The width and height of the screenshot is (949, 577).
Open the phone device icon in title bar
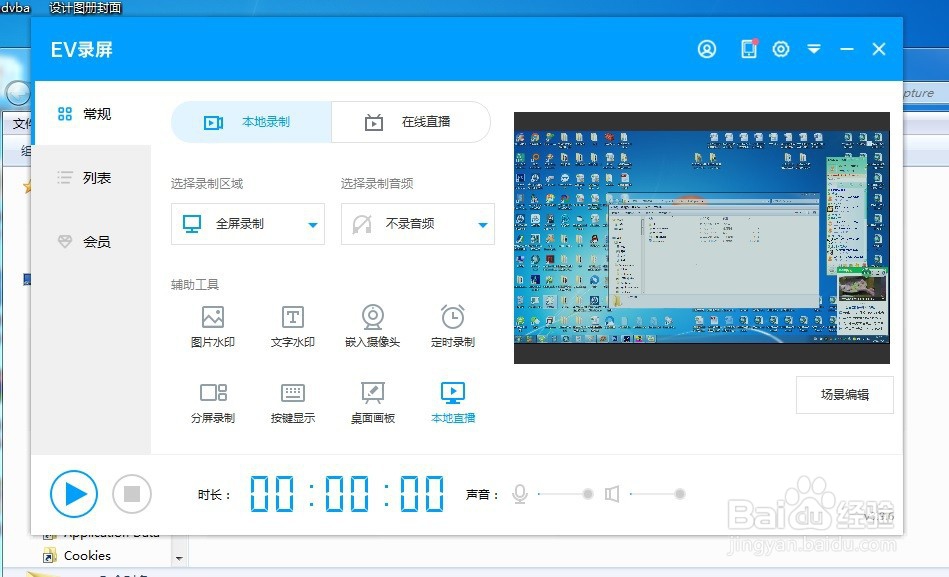click(749, 48)
